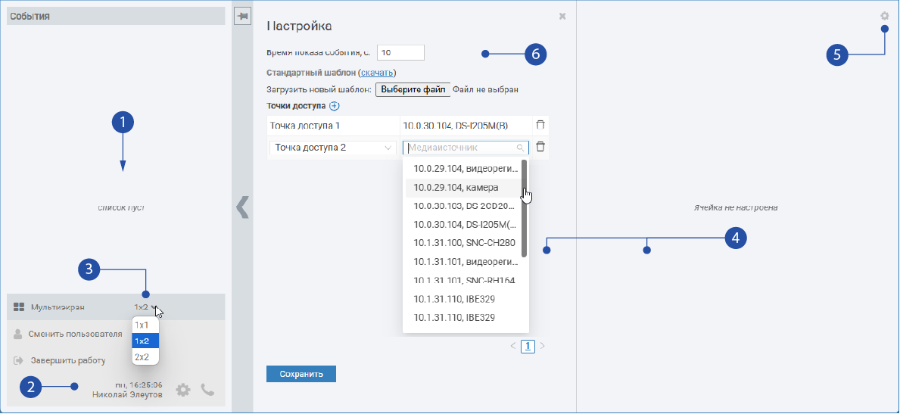
Task: Open settings with the gear icon beside the username
Action: pyautogui.click(x=183, y=390)
